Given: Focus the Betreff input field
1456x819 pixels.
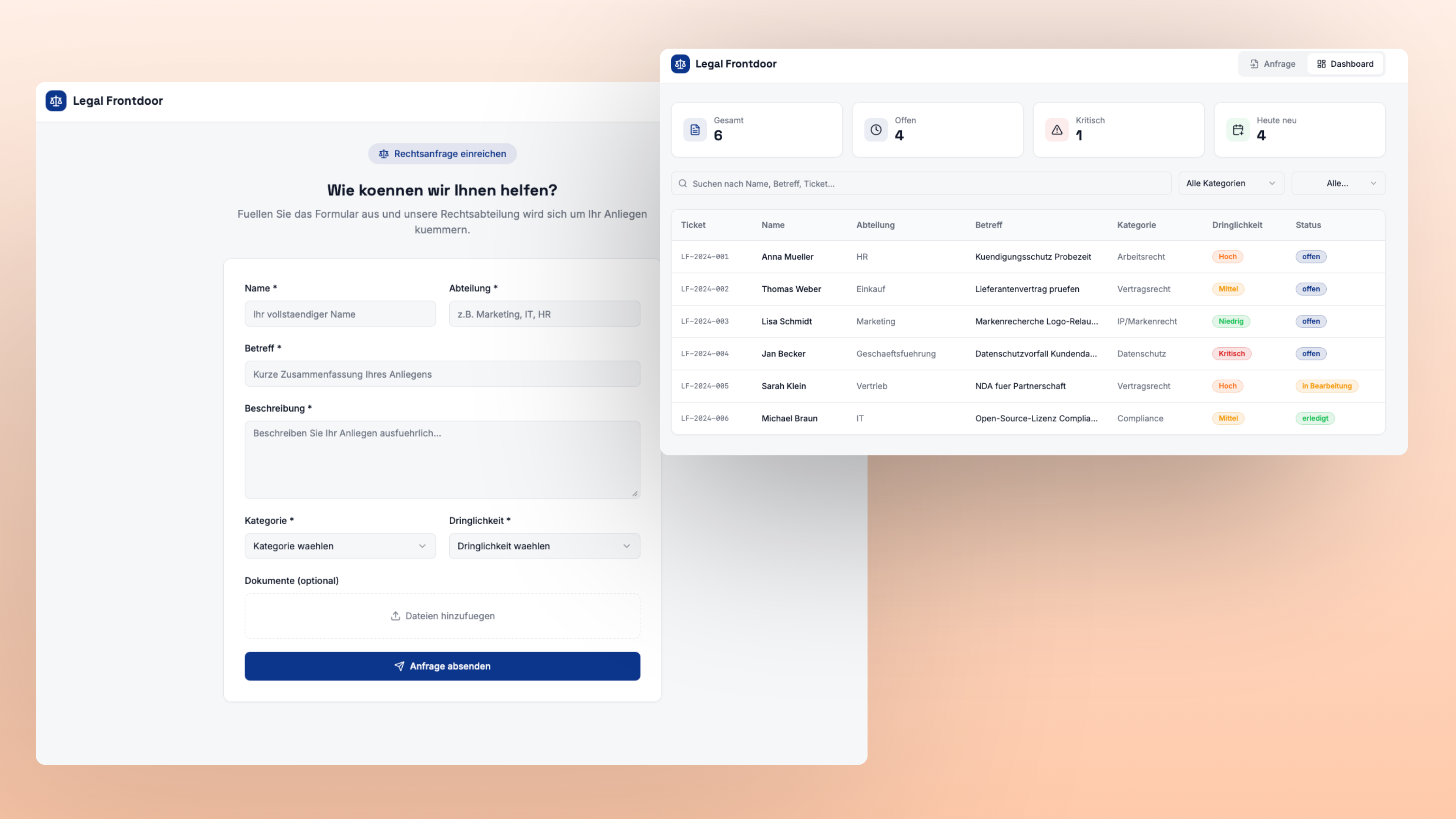Looking at the screenshot, I should coord(442,373).
